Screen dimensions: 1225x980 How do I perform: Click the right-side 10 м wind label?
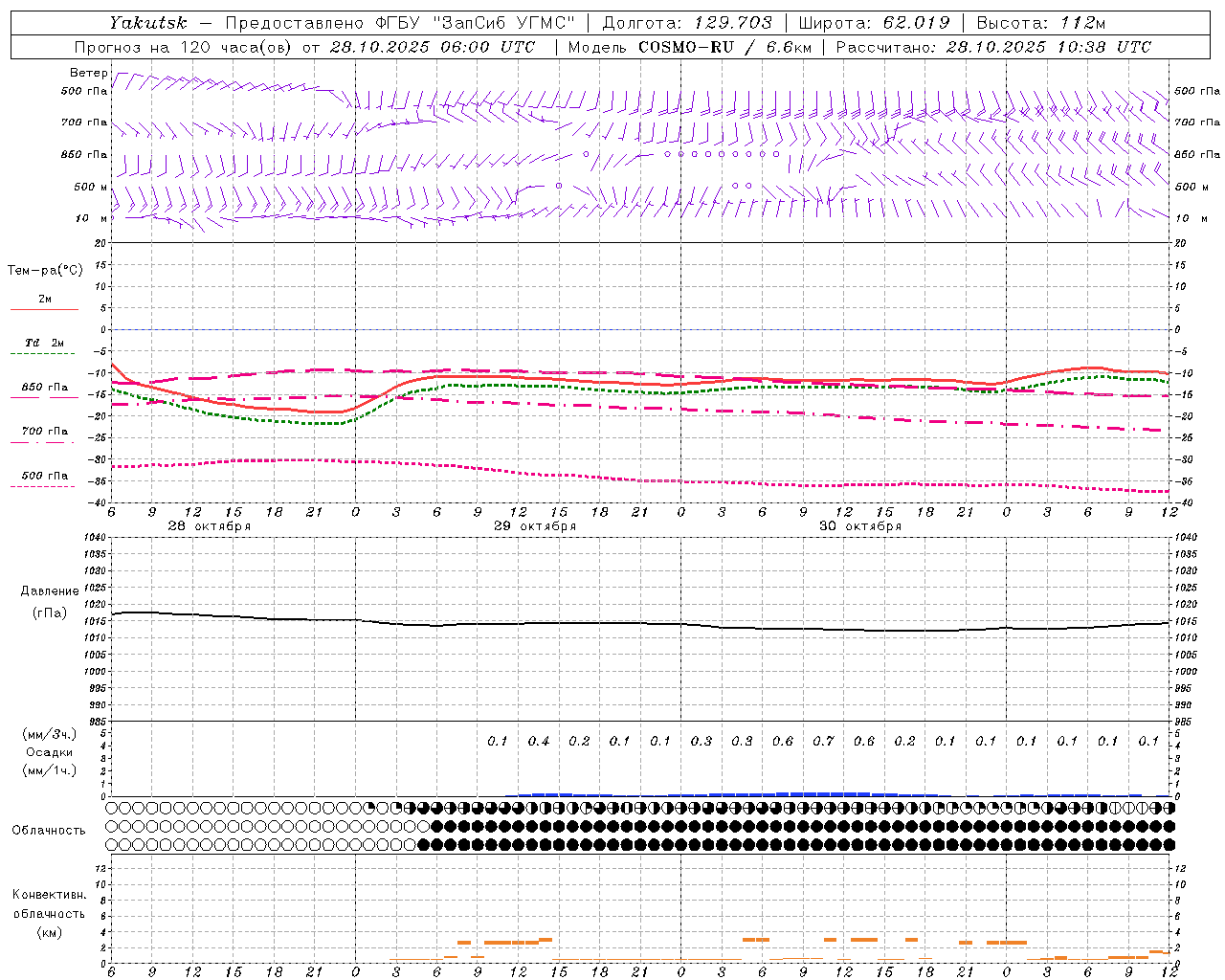(x=1192, y=218)
